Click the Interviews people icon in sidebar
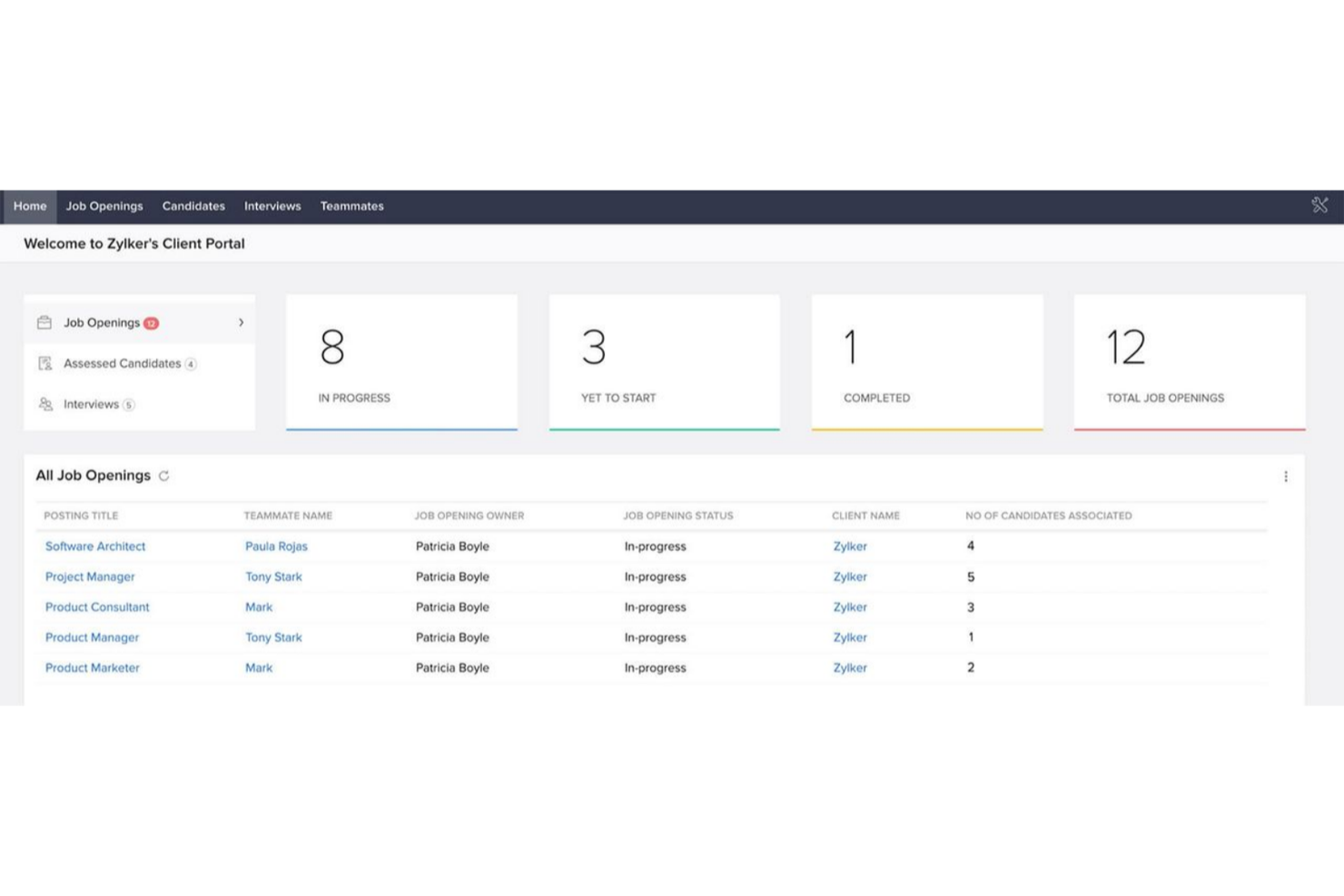 tap(44, 404)
